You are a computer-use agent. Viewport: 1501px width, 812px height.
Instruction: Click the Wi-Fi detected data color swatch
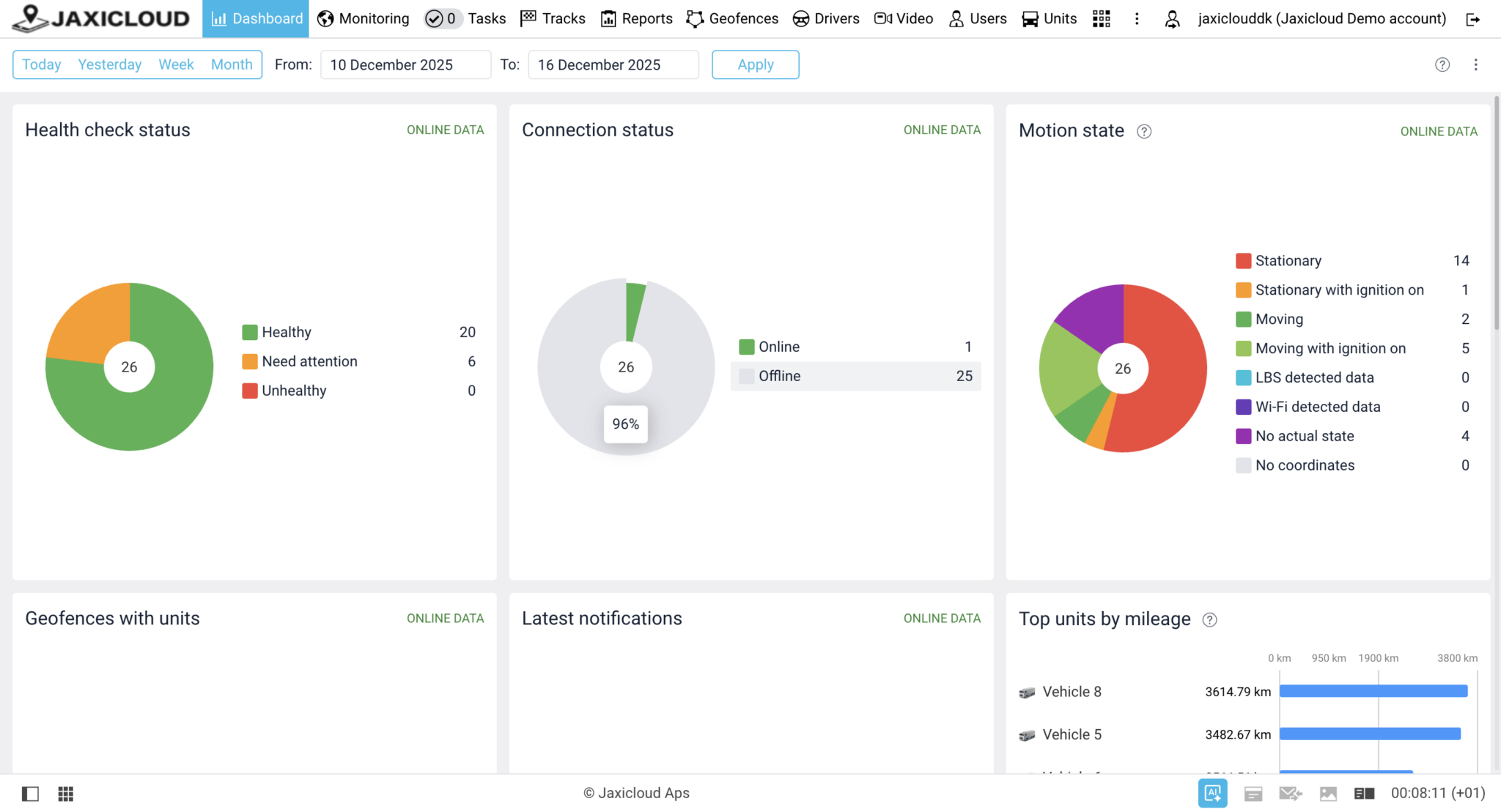(x=1243, y=407)
